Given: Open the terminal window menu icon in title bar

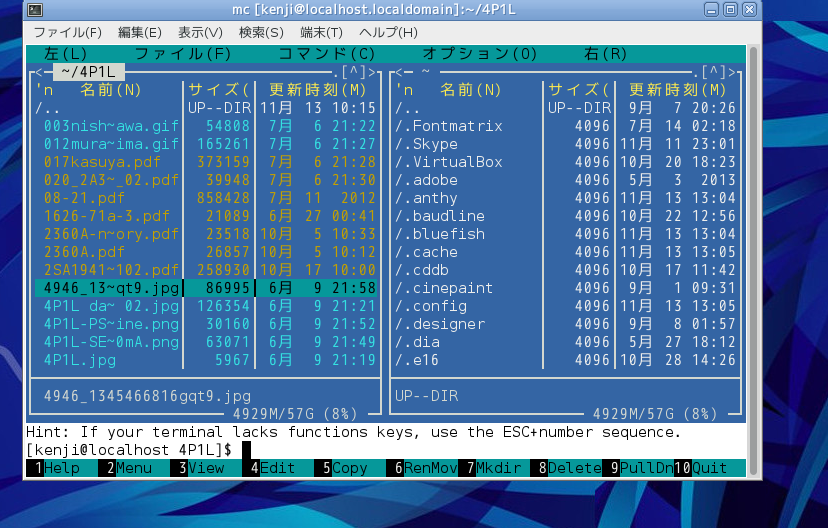Looking at the screenshot, I should (x=35, y=10).
